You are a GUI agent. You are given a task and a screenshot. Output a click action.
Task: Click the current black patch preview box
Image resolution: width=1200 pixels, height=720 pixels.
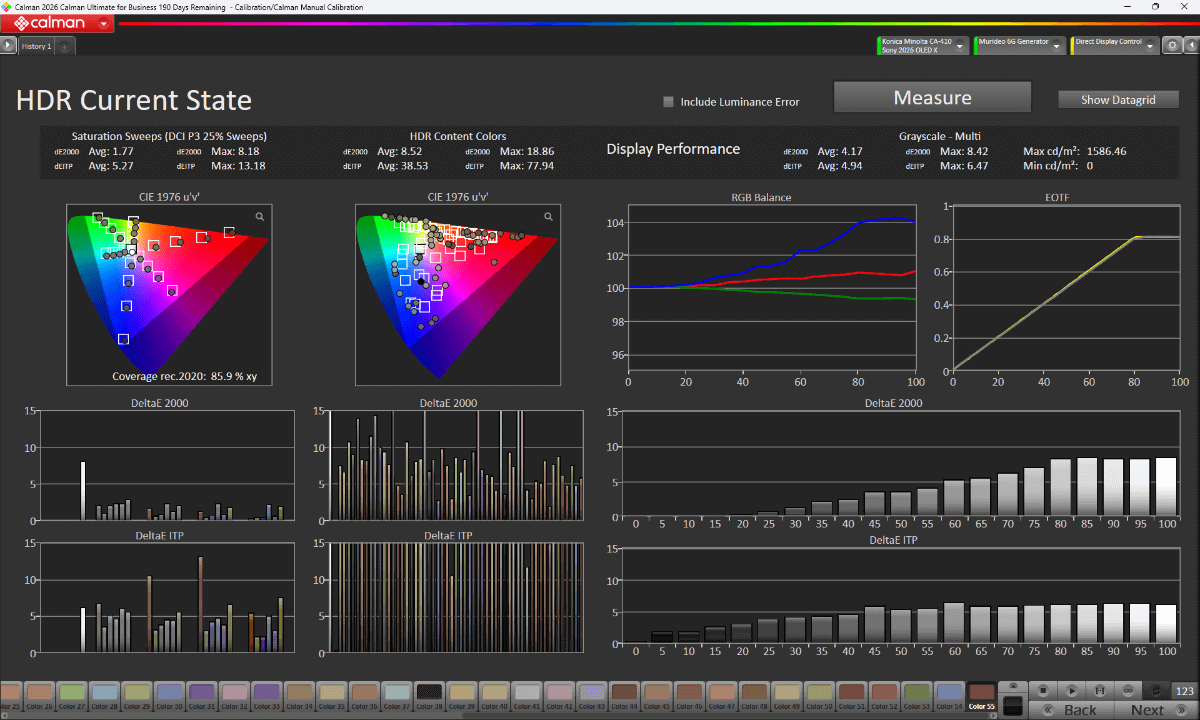point(1012,706)
